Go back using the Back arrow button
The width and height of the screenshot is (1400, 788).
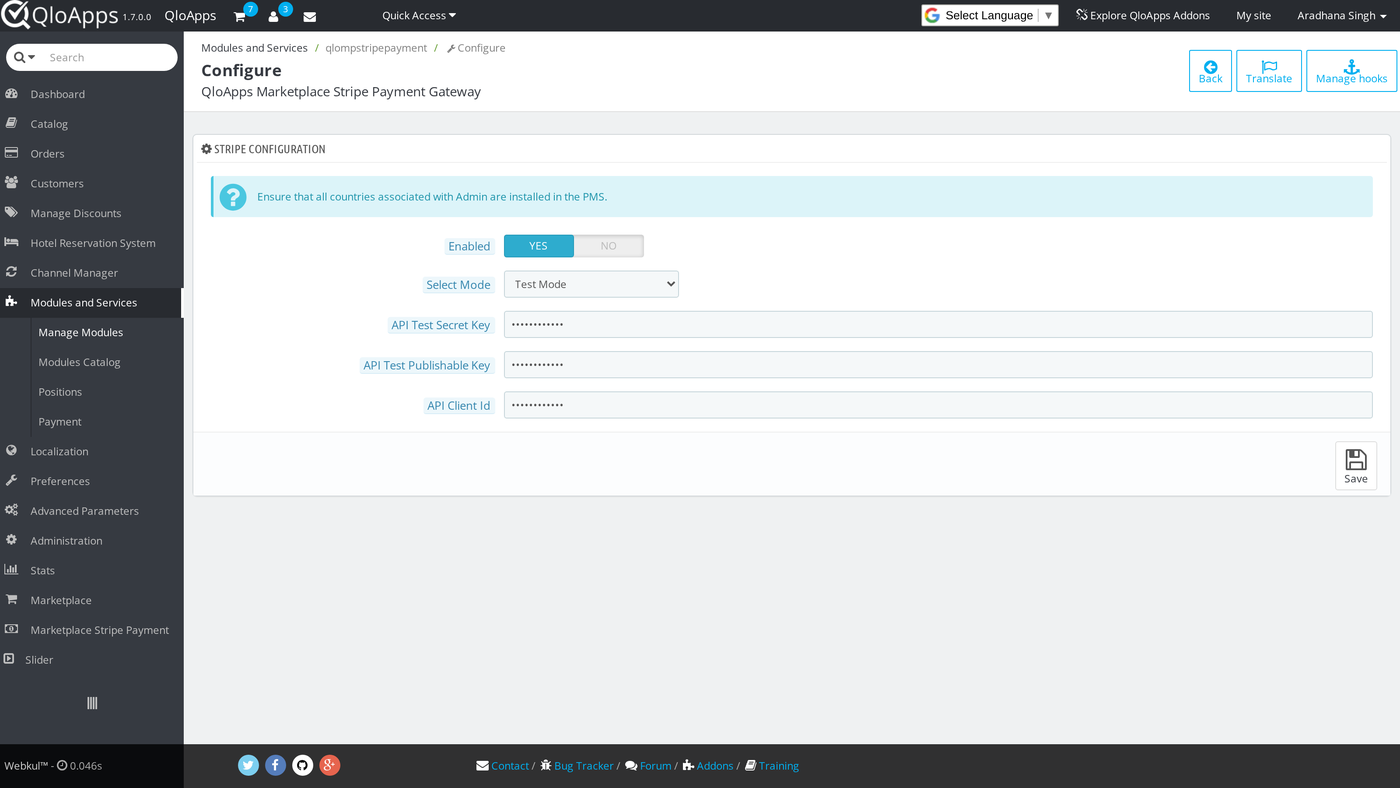1210,71
